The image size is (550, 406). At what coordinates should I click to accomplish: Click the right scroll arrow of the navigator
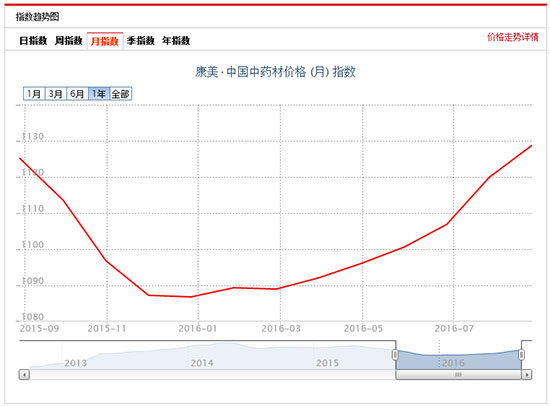click(526, 375)
